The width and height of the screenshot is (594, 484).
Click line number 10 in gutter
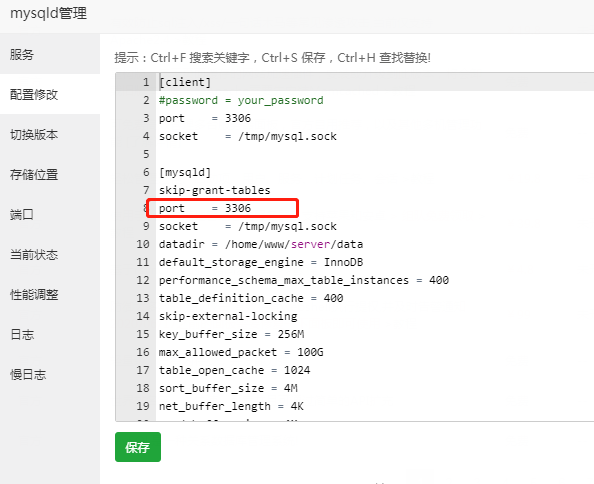pyautogui.click(x=143, y=244)
